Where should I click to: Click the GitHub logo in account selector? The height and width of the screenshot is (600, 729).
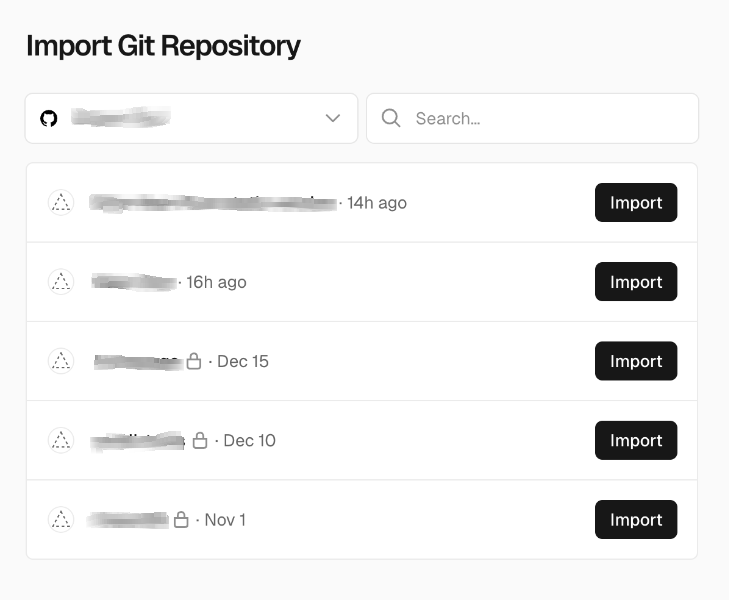click(48, 119)
